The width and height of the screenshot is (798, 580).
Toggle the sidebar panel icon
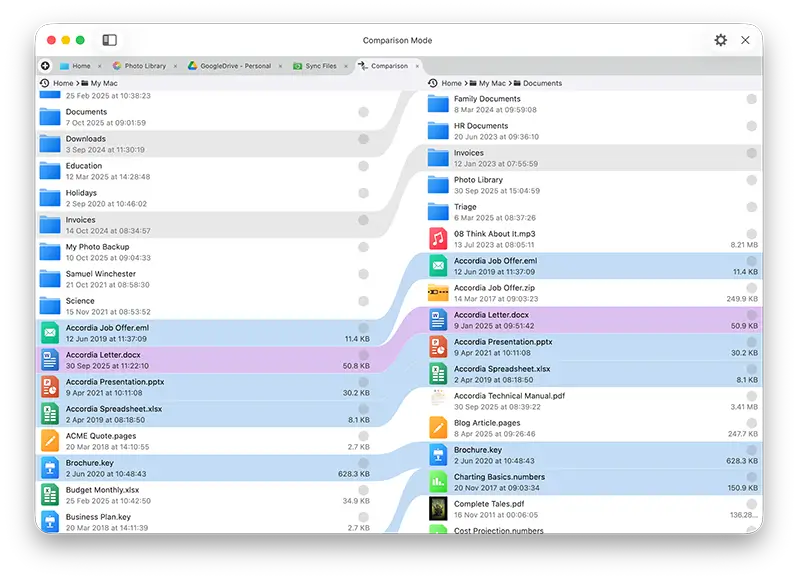(109, 40)
